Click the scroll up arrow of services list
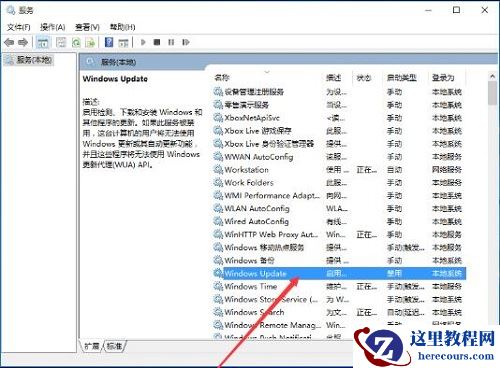The height and width of the screenshot is (368, 500). pos(492,76)
